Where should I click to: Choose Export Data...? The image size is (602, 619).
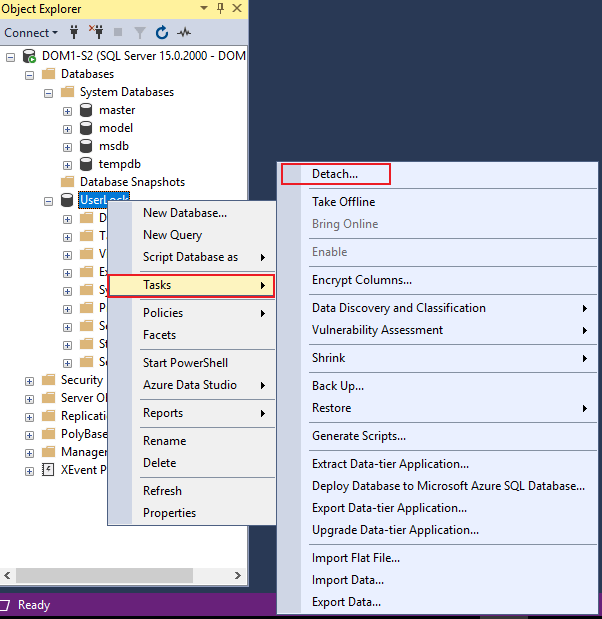pos(437,602)
